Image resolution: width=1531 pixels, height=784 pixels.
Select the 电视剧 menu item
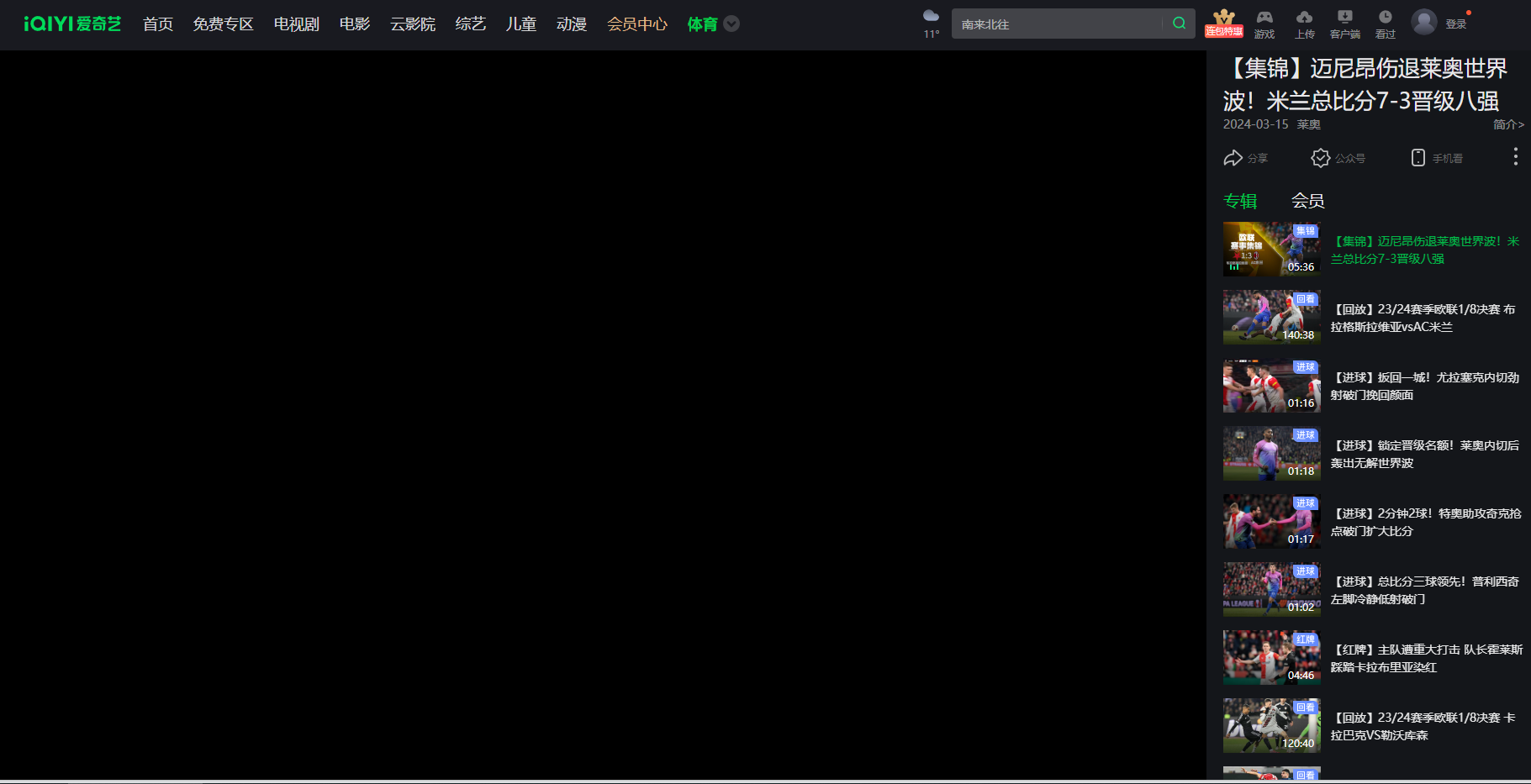[x=295, y=24]
